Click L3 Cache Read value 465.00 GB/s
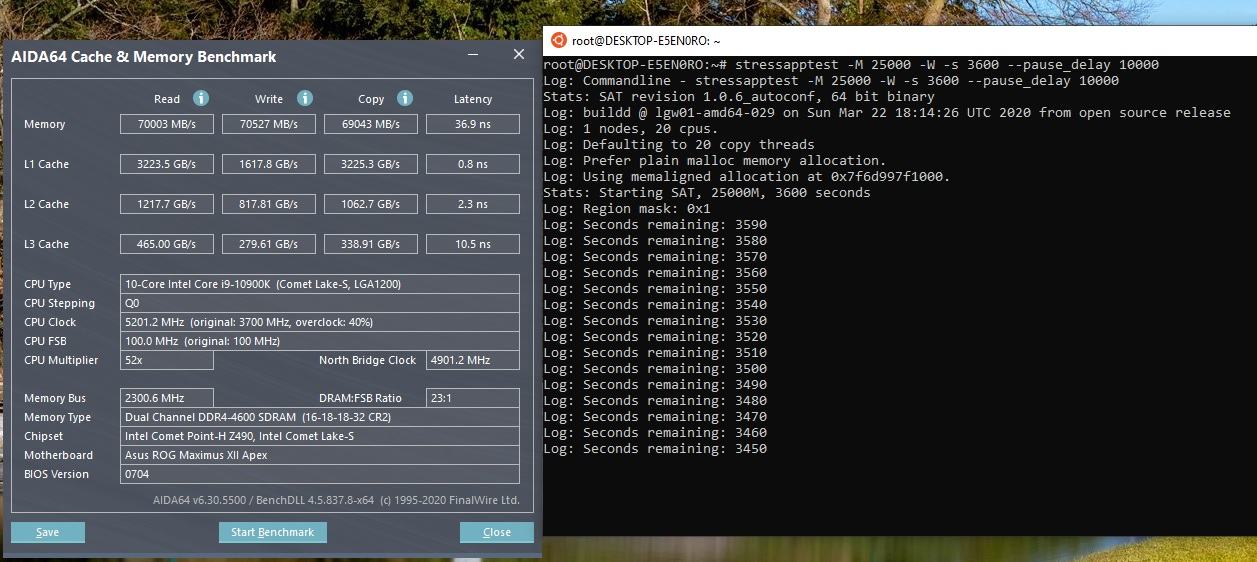The height and width of the screenshot is (562, 1257). (167, 244)
